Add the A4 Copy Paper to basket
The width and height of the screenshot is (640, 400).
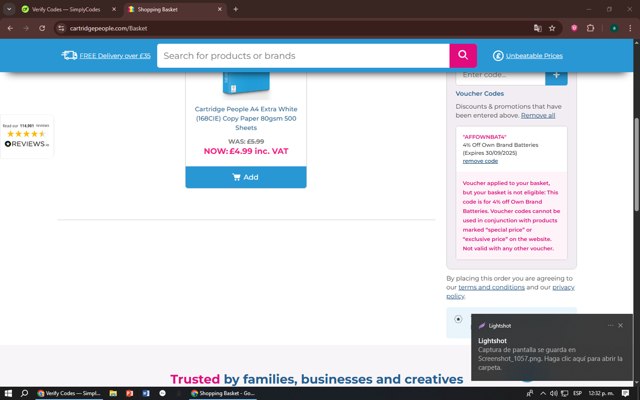(246, 177)
